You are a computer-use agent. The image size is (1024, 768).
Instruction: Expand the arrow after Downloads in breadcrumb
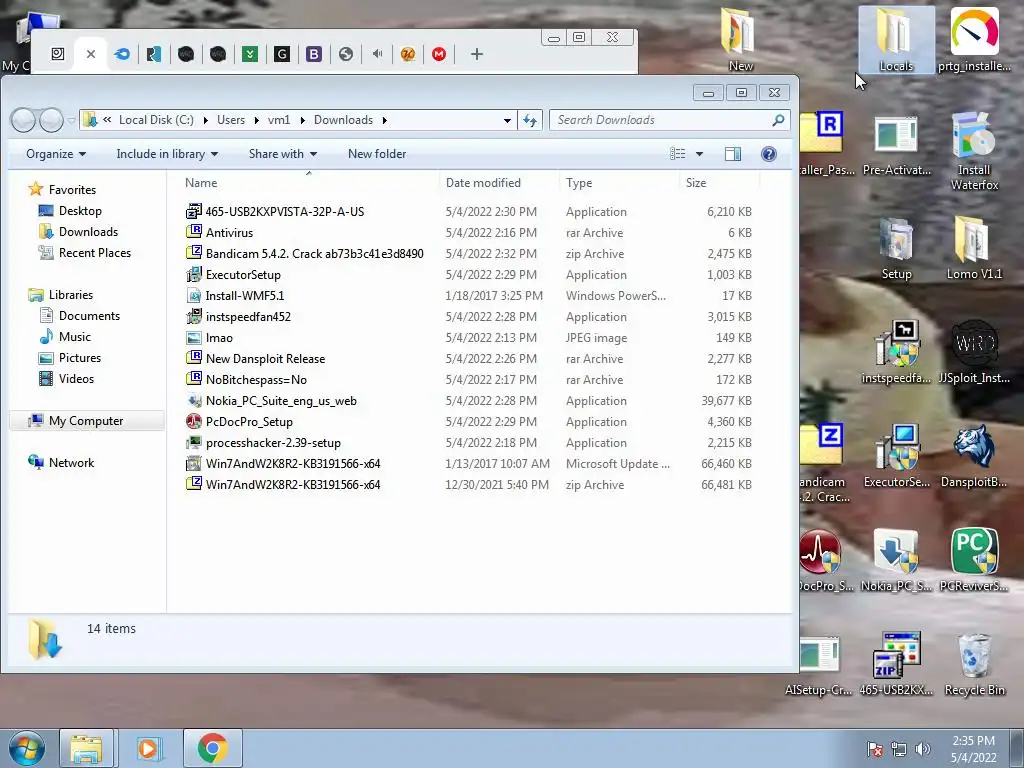tap(384, 120)
